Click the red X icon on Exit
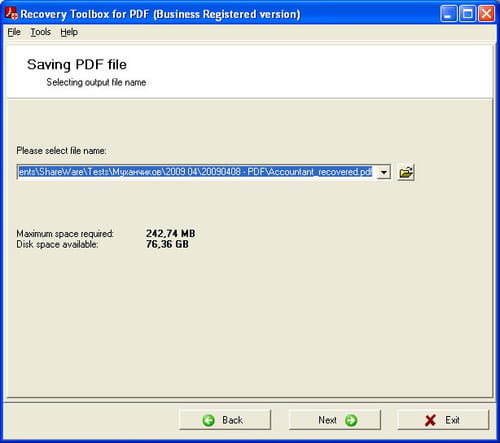 [x=430, y=420]
